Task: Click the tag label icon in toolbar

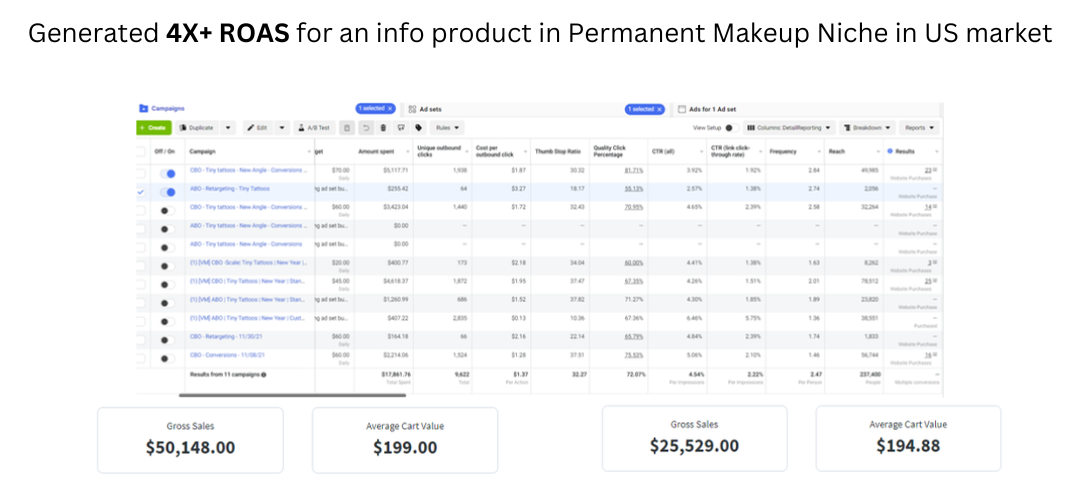Action: tap(418, 128)
